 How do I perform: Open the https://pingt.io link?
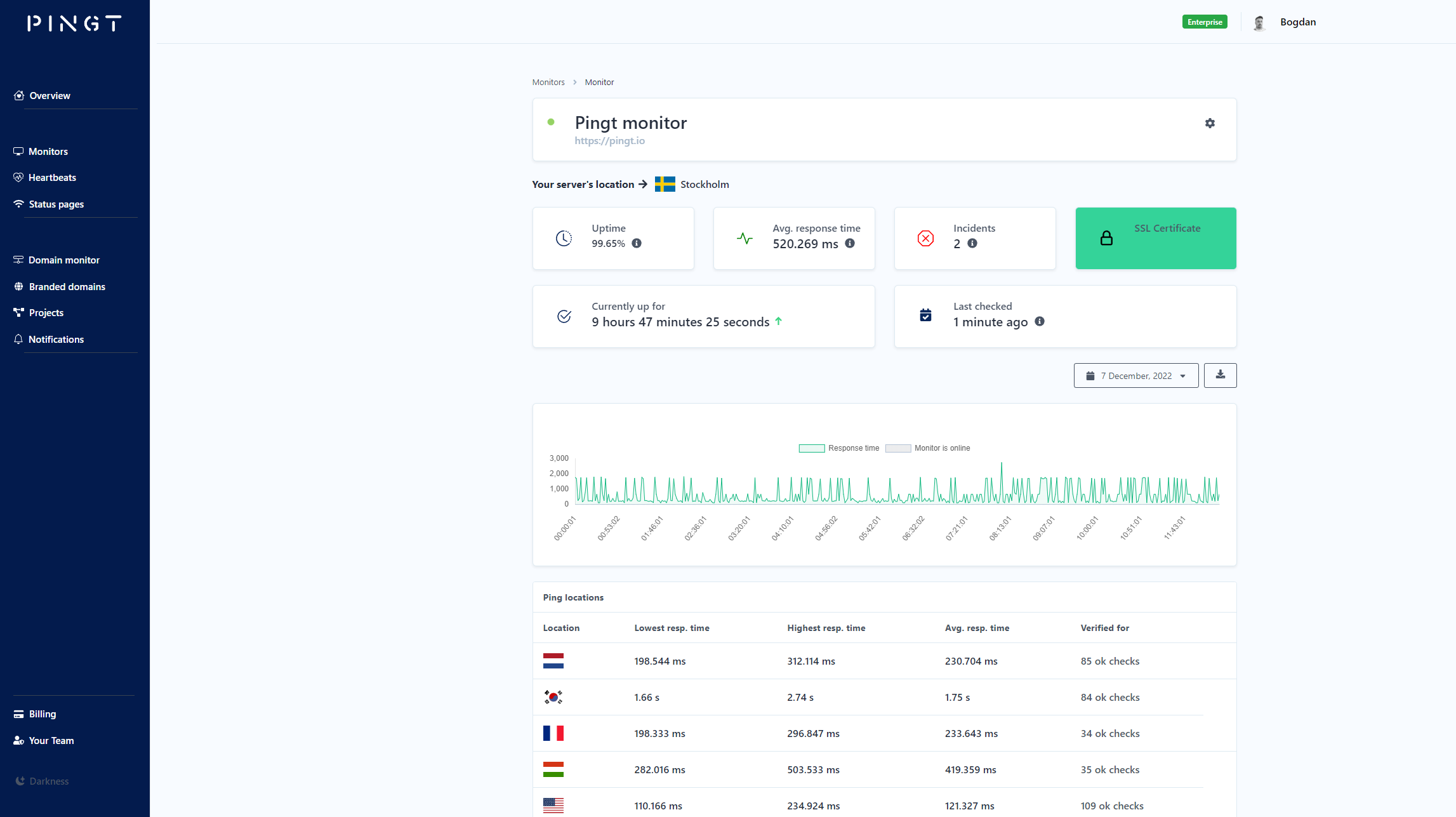(609, 140)
